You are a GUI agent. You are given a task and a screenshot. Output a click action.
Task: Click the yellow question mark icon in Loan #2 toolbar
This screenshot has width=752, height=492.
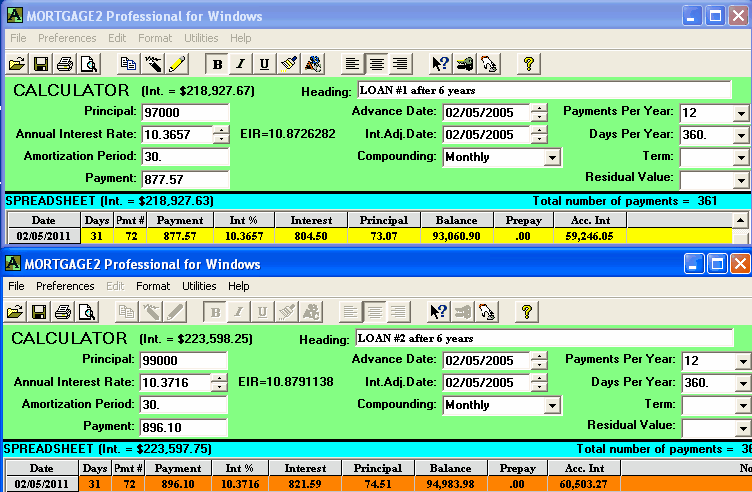pyautogui.click(x=529, y=311)
